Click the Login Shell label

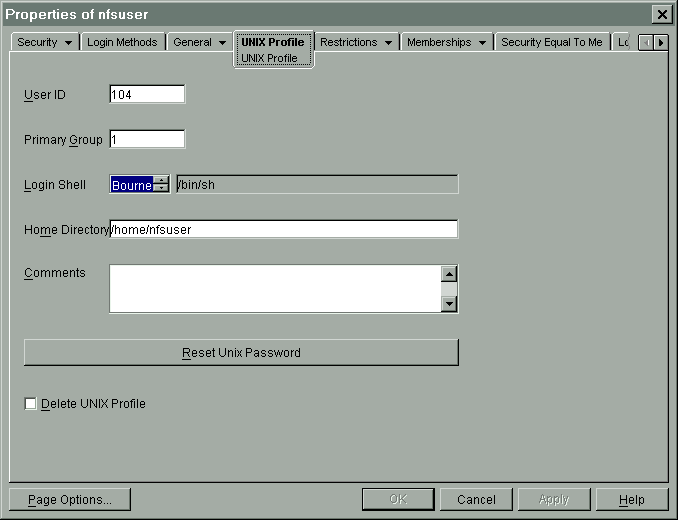(55, 185)
